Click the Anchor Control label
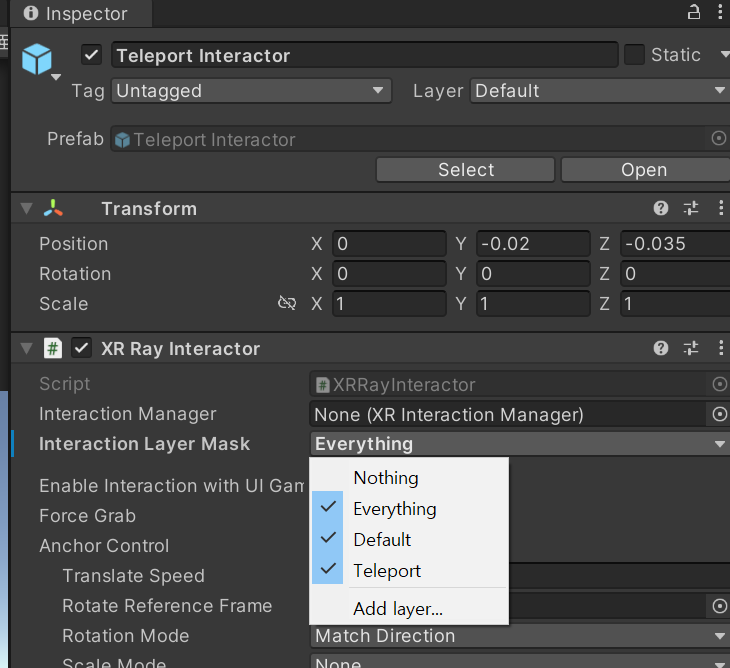Image resolution: width=730 pixels, height=668 pixels. [x=104, y=546]
